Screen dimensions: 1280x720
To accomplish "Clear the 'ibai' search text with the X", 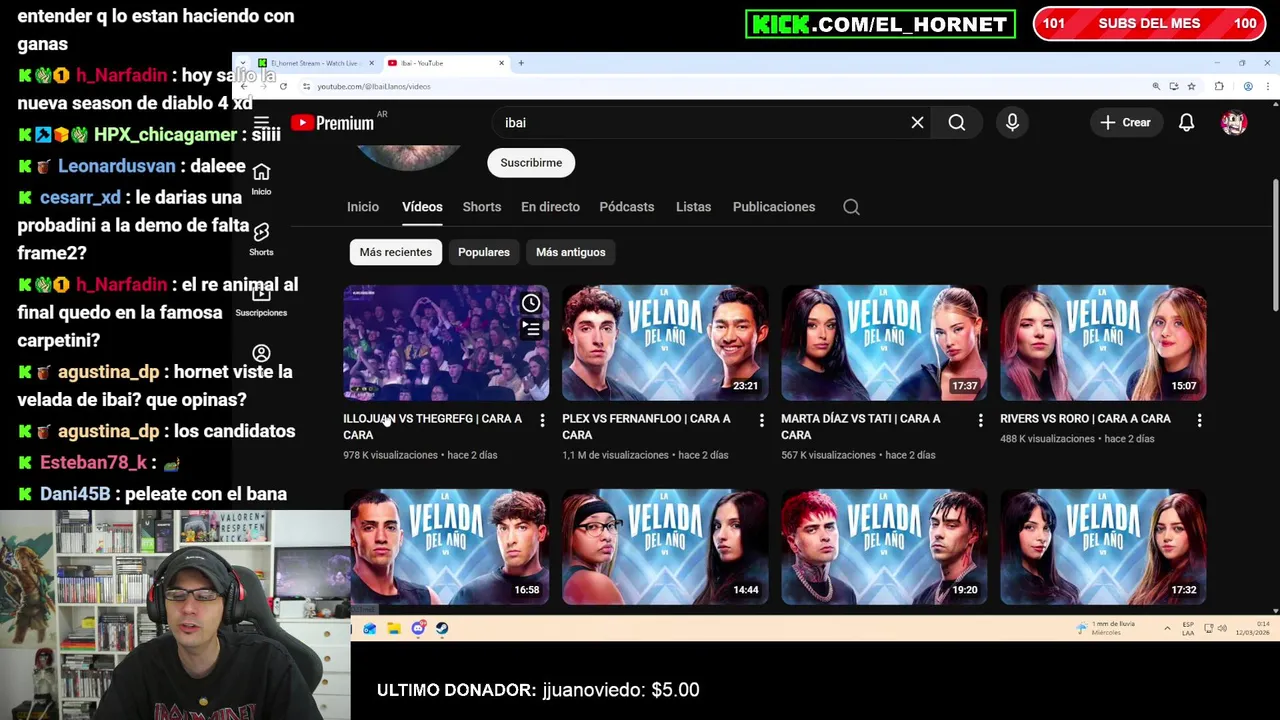I will pos(917,122).
